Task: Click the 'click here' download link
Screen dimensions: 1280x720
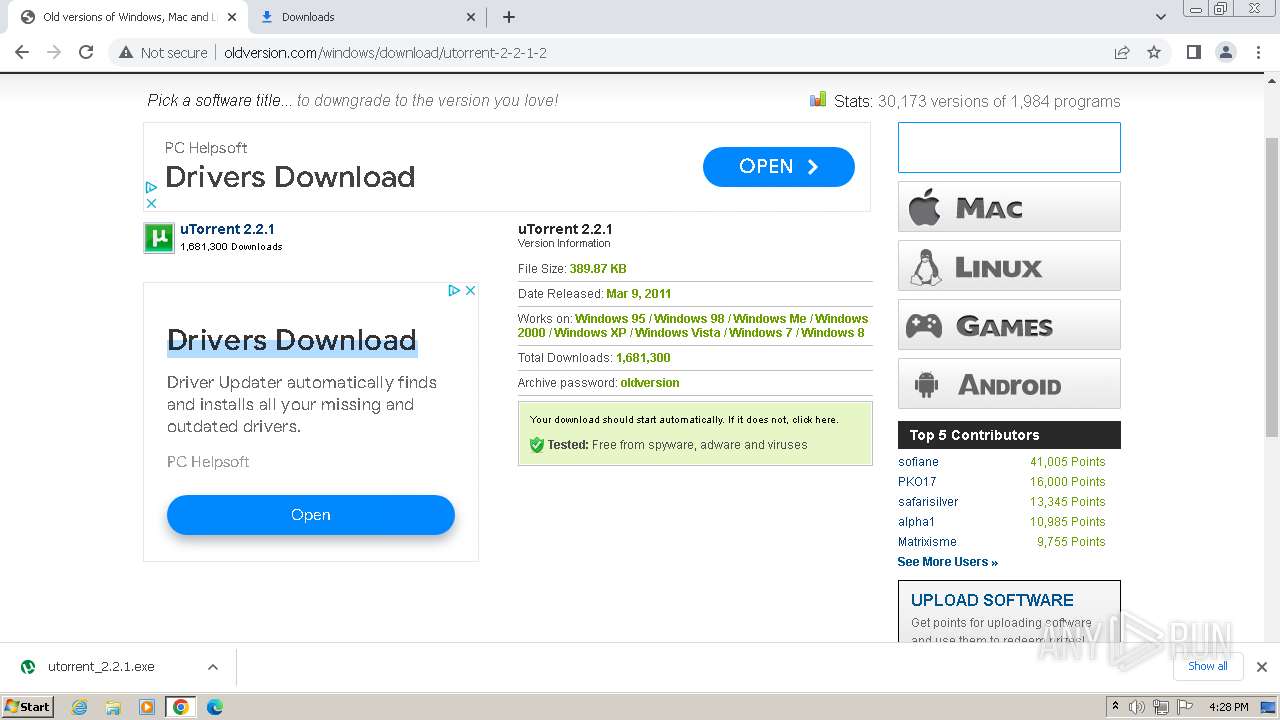Action: tap(815, 420)
